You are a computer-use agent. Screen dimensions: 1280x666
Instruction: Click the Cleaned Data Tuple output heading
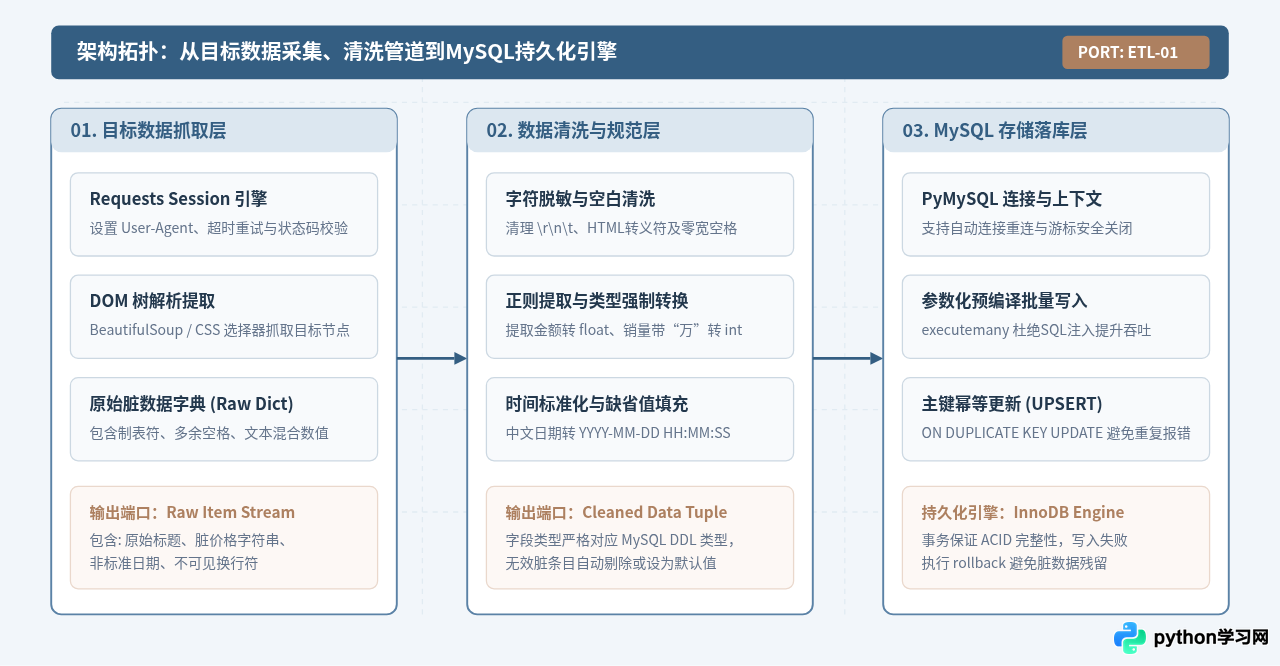[617, 512]
